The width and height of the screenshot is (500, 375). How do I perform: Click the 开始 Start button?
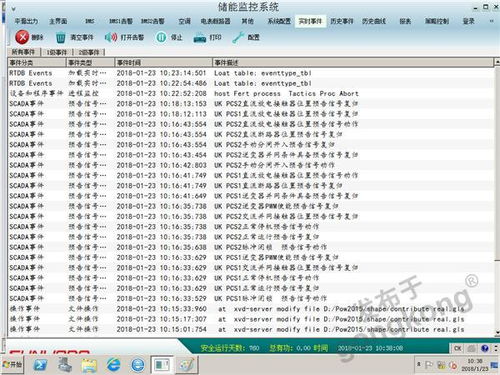click(12, 365)
